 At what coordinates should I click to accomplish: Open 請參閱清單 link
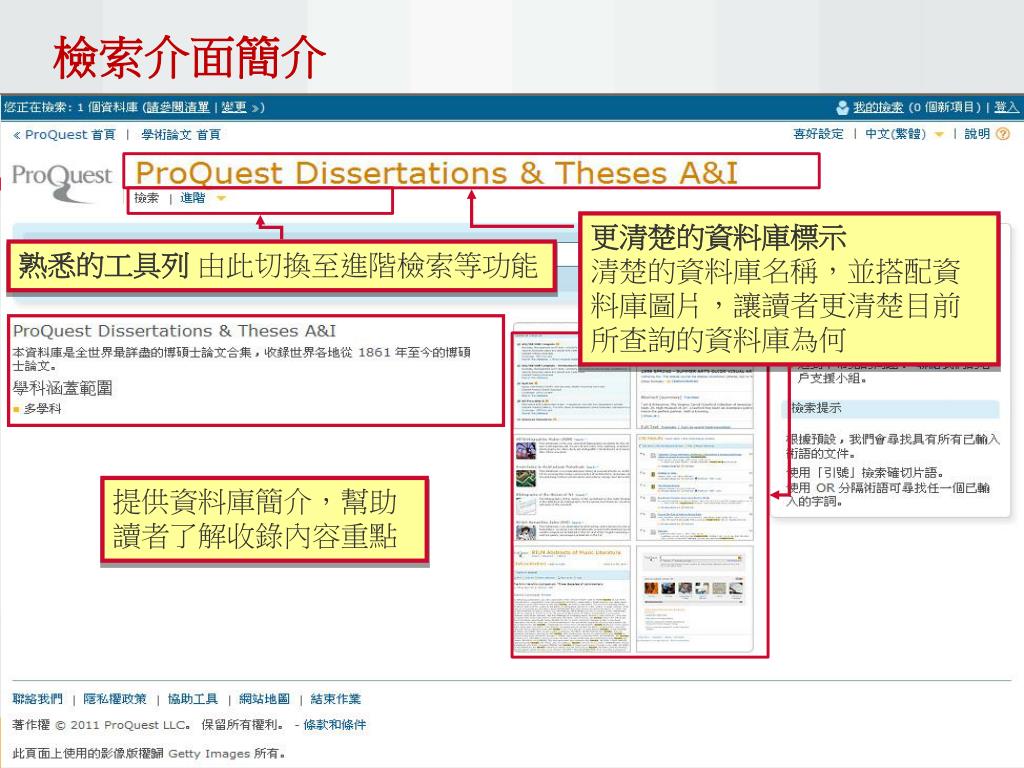coord(178,107)
